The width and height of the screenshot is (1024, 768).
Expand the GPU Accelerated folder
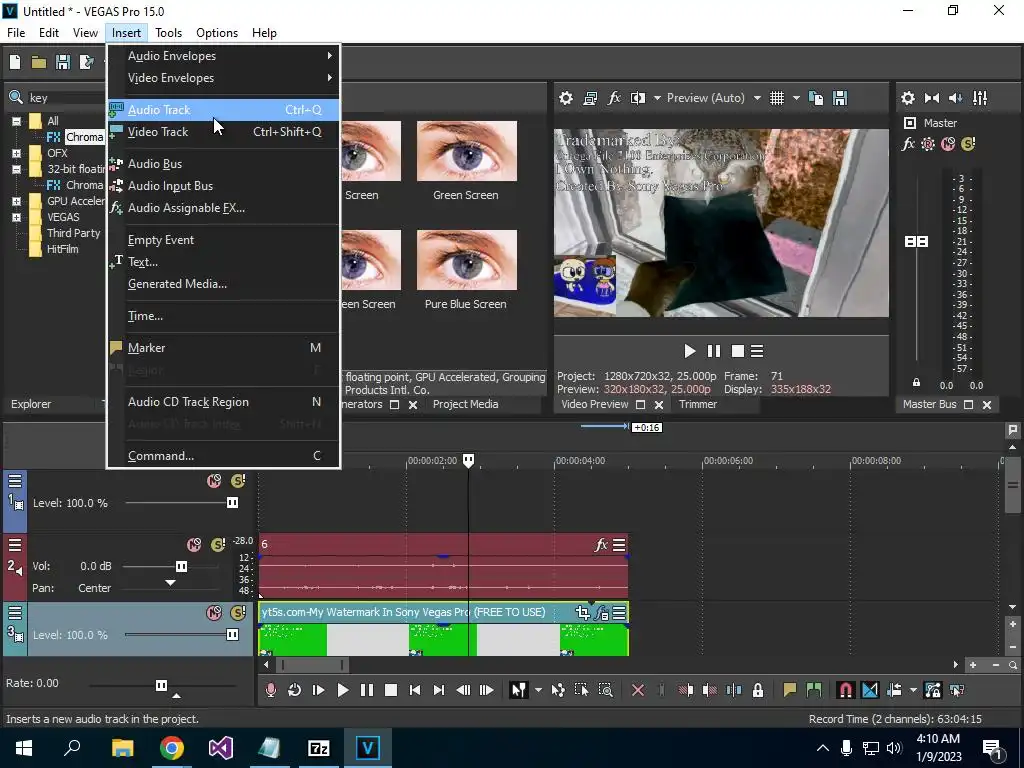pos(16,201)
